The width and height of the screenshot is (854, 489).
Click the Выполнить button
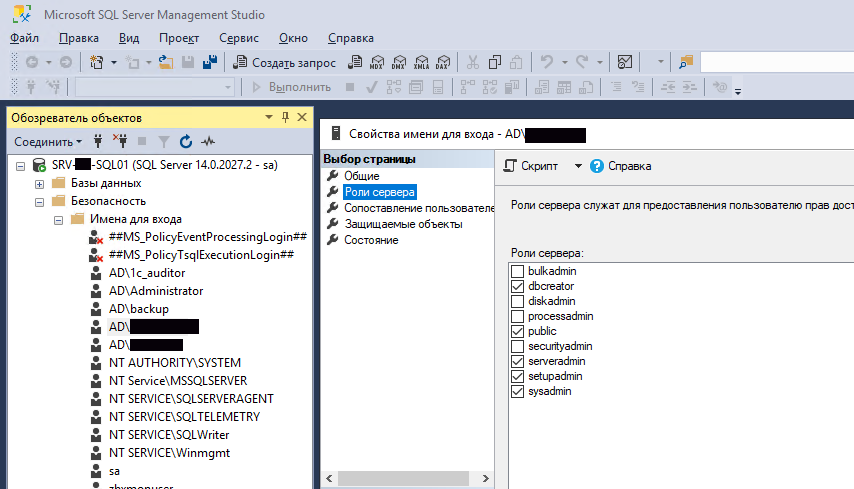coord(291,87)
